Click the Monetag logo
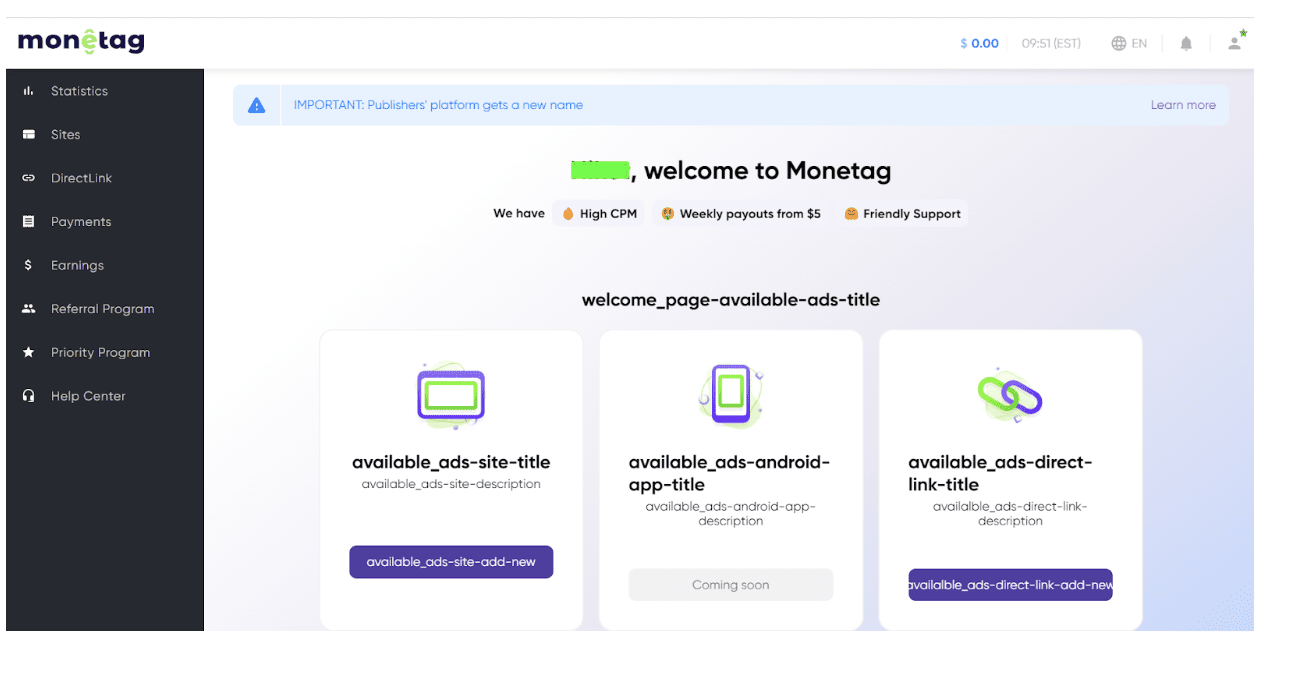 [x=81, y=41]
